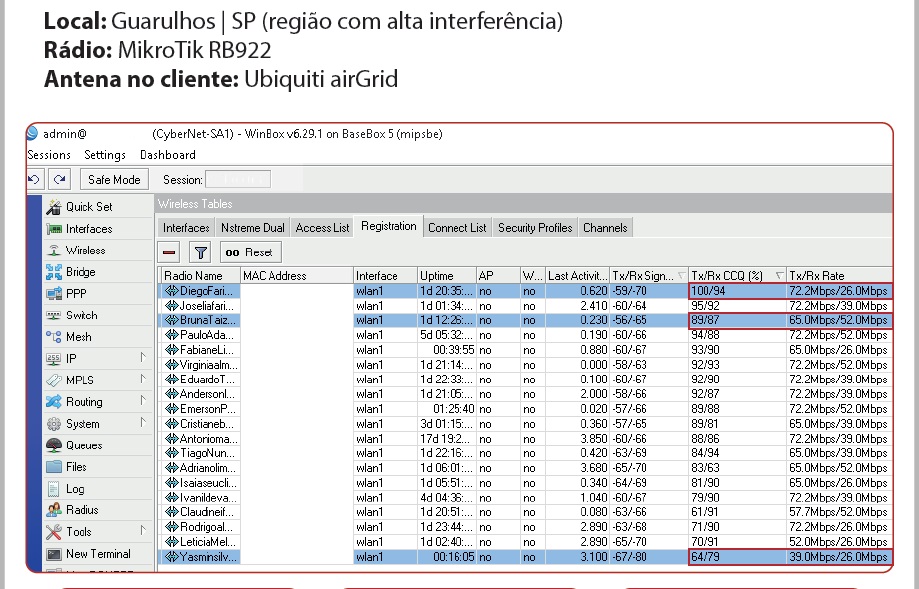Click the Tx/Rx Rate column header

tap(839, 275)
